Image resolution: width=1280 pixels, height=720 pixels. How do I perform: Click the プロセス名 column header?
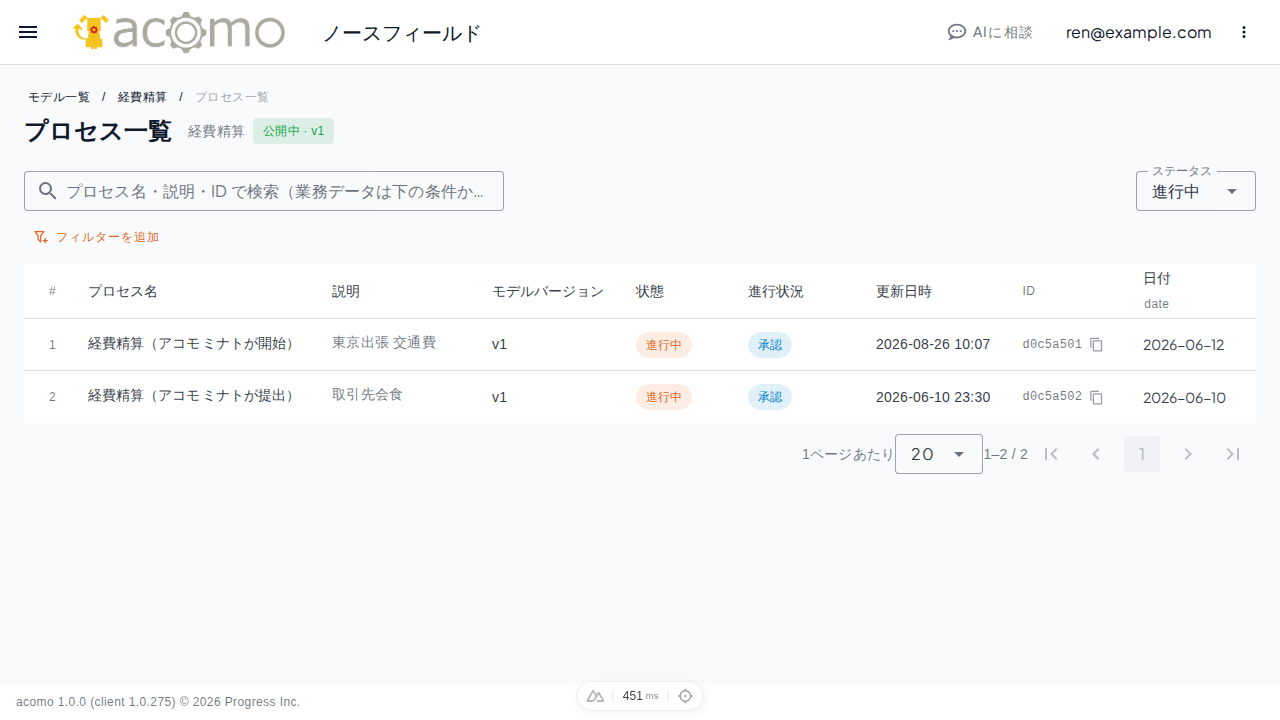pyautogui.click(x=123, y=291)
